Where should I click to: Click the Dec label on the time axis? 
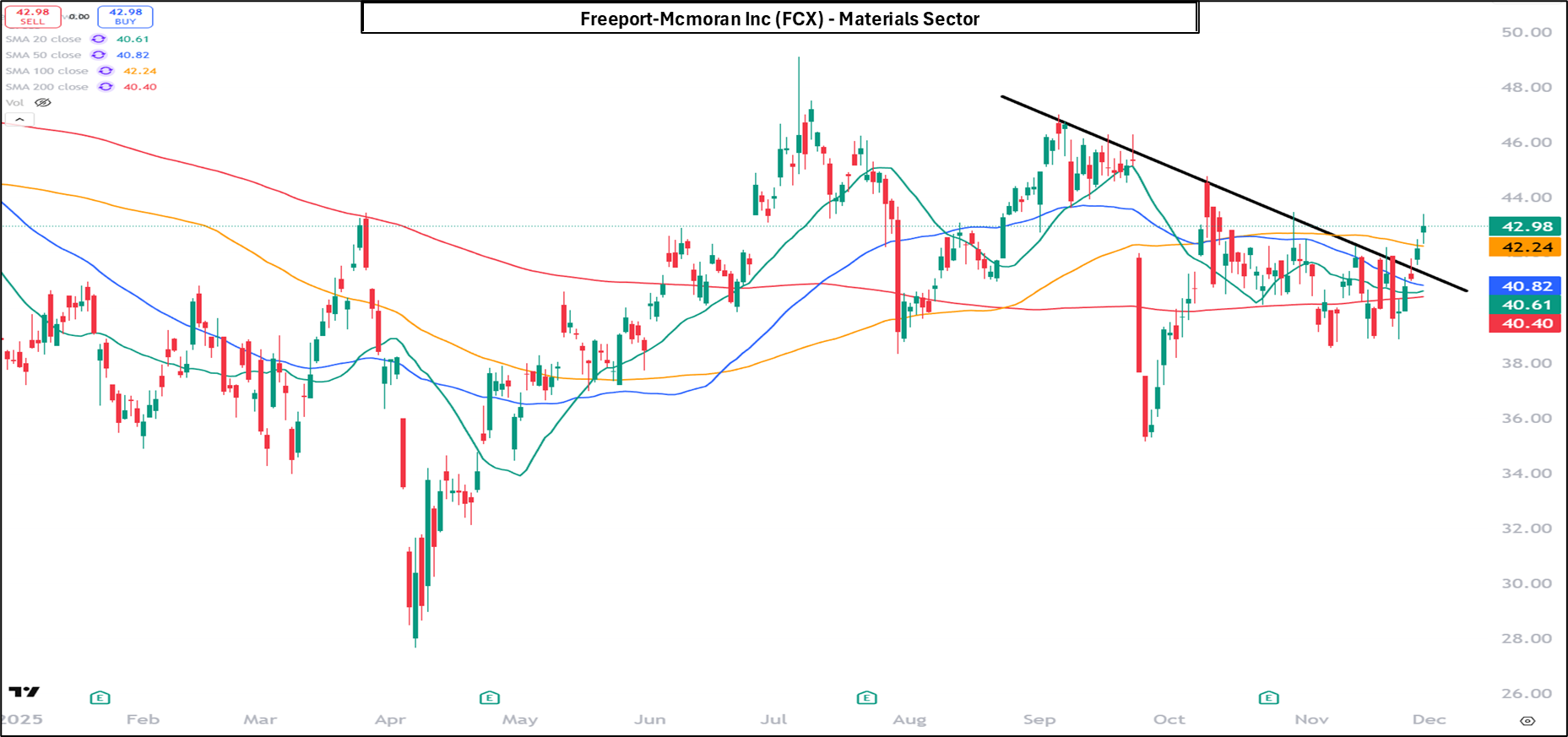pyautogui.click(x=1430, y=719)
